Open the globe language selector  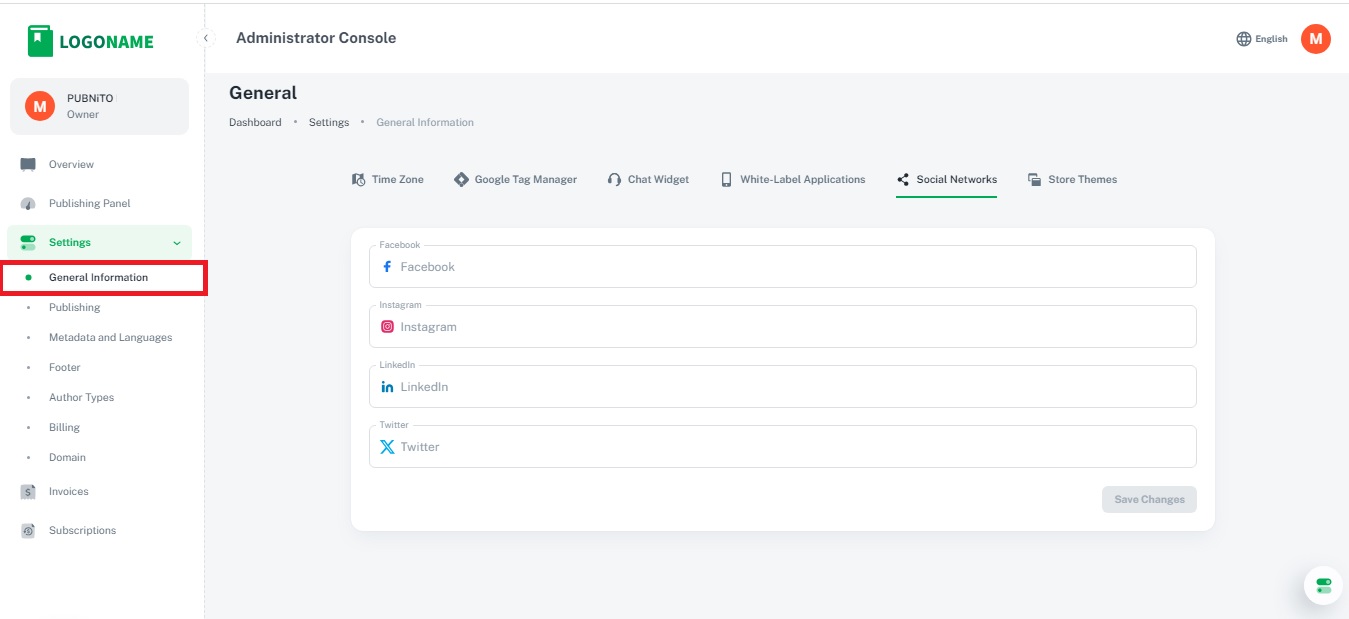coord(1243,39)
